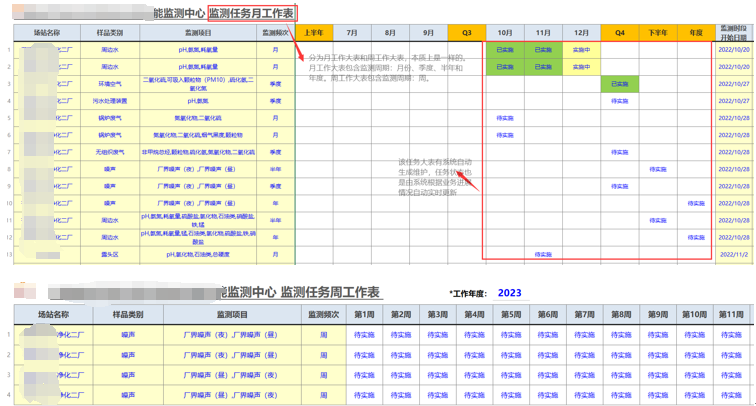This screenshot has height=406, width=756.
Task: Select the Q4 column header in monthly table
Action: [620, 32]
